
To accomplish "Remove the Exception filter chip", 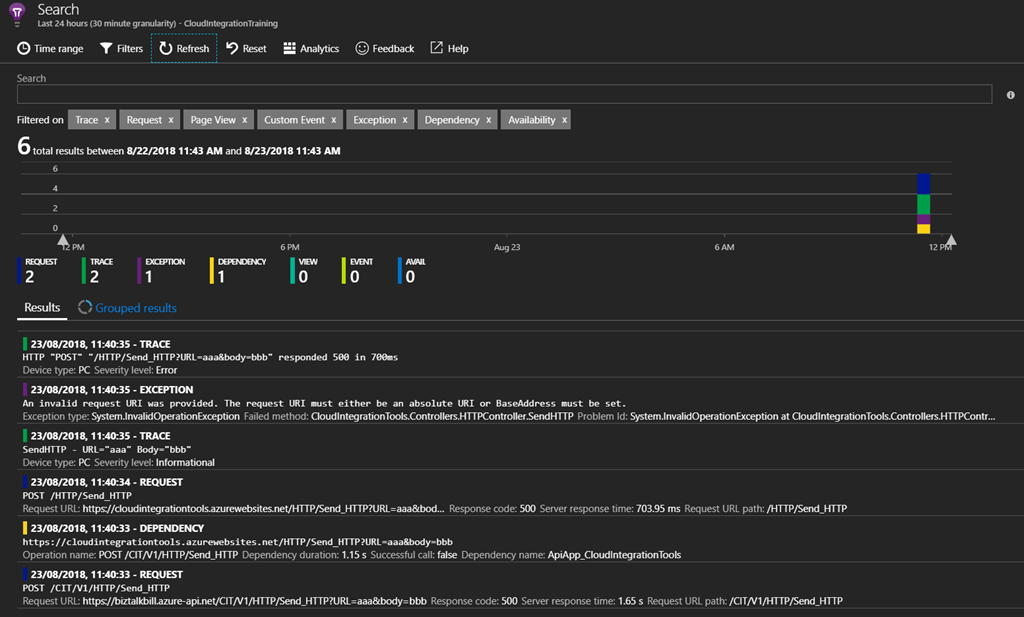I will [x=405, y=120].
